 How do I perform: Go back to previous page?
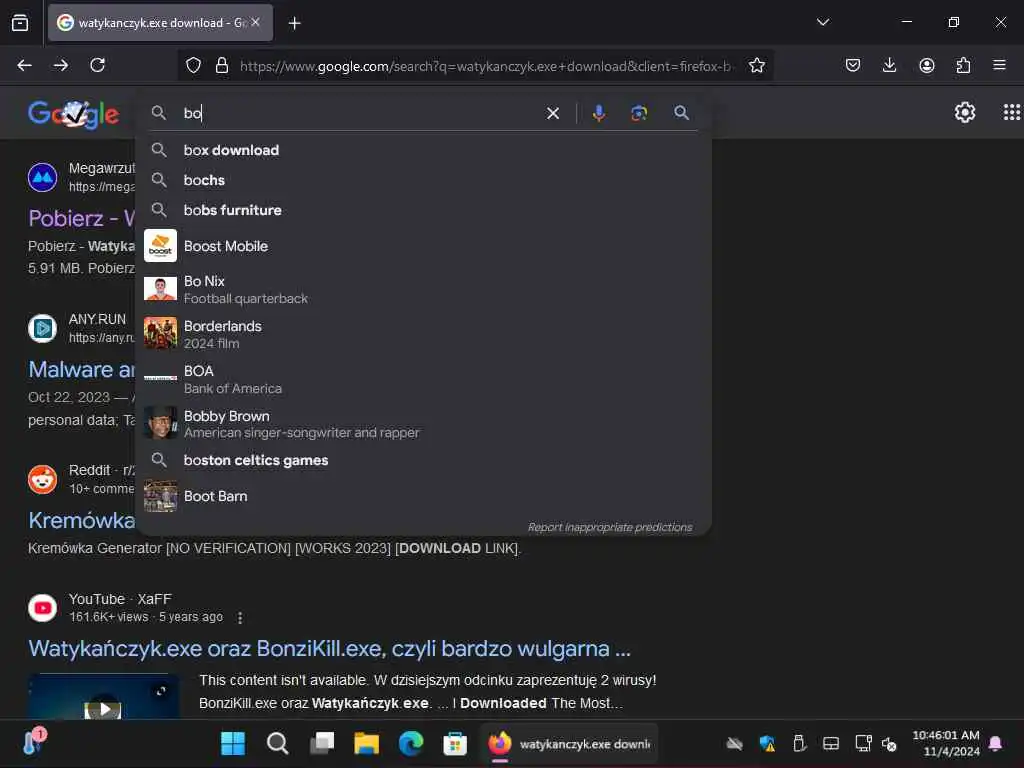click(24, 65)
